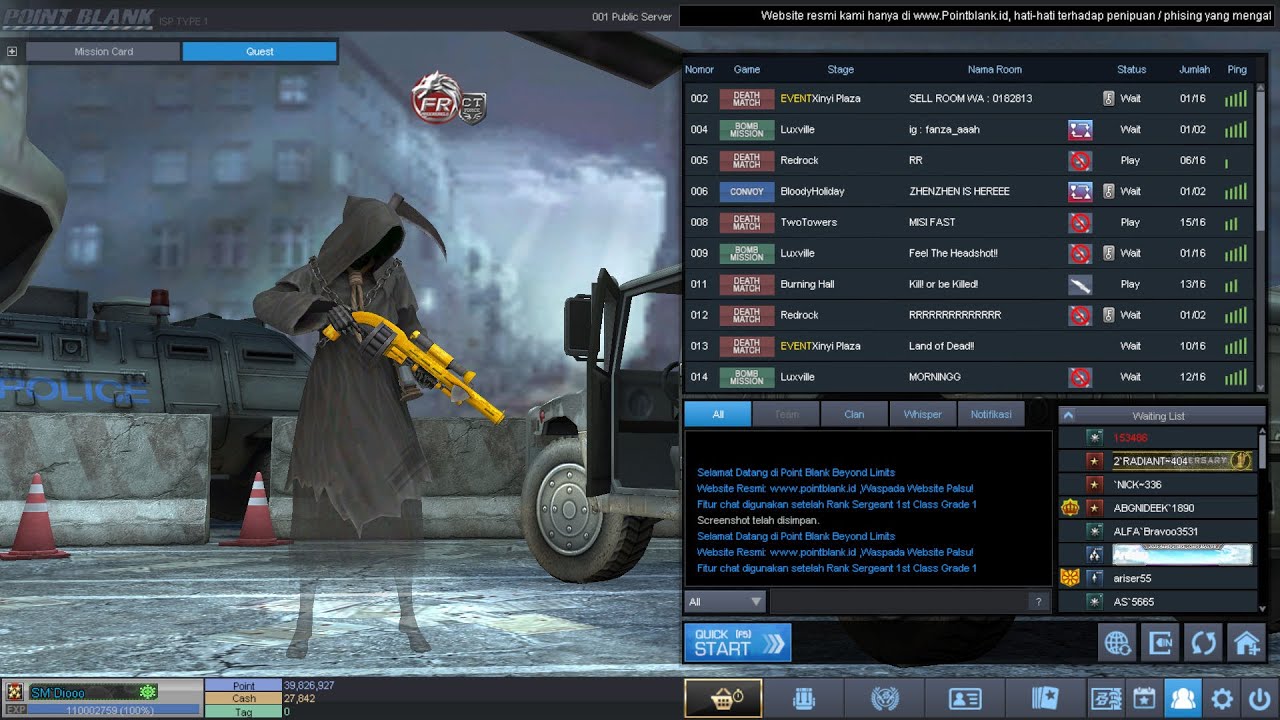
Task: Switch to Quest tab
Action: pyautogui.click(x=260, y=51)
